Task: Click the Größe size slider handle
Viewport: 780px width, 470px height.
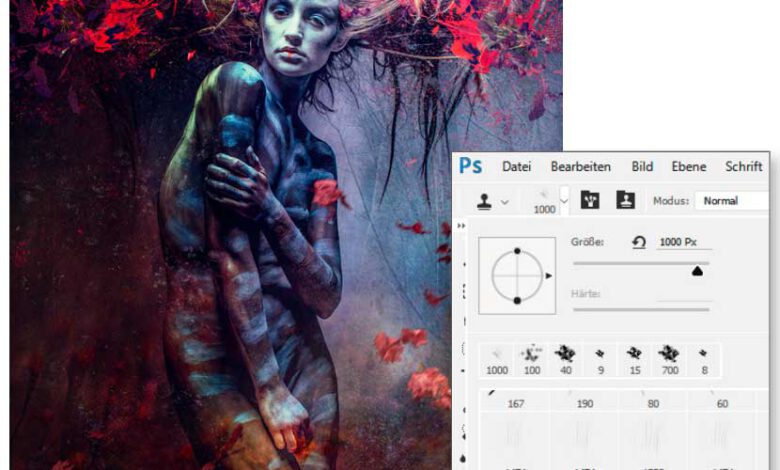Action: (697, 271)
